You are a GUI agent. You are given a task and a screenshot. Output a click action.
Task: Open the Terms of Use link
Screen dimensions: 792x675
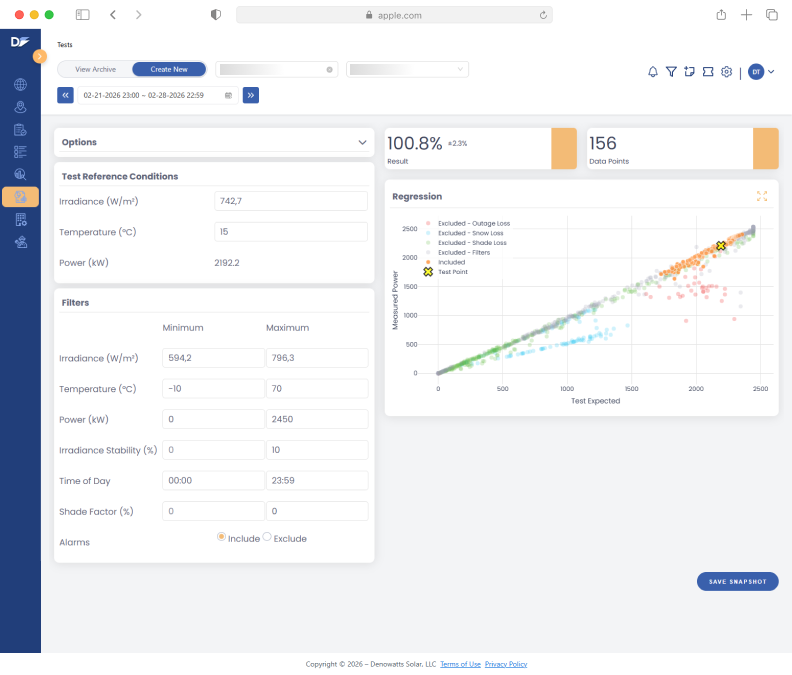(x=460, y=664)
